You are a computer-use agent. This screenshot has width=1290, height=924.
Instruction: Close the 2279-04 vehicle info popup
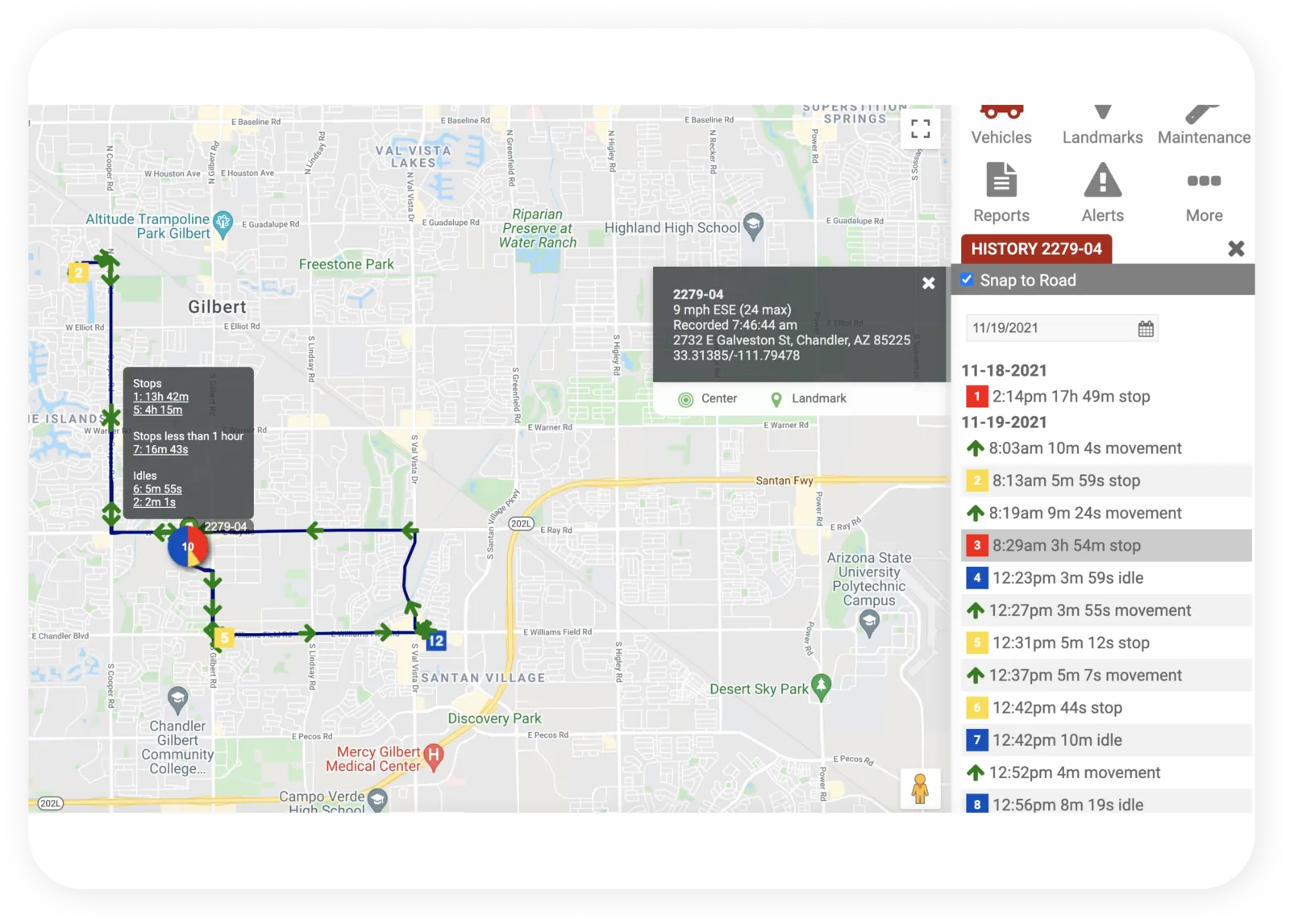pyautogui.click(x=928, y=283)
